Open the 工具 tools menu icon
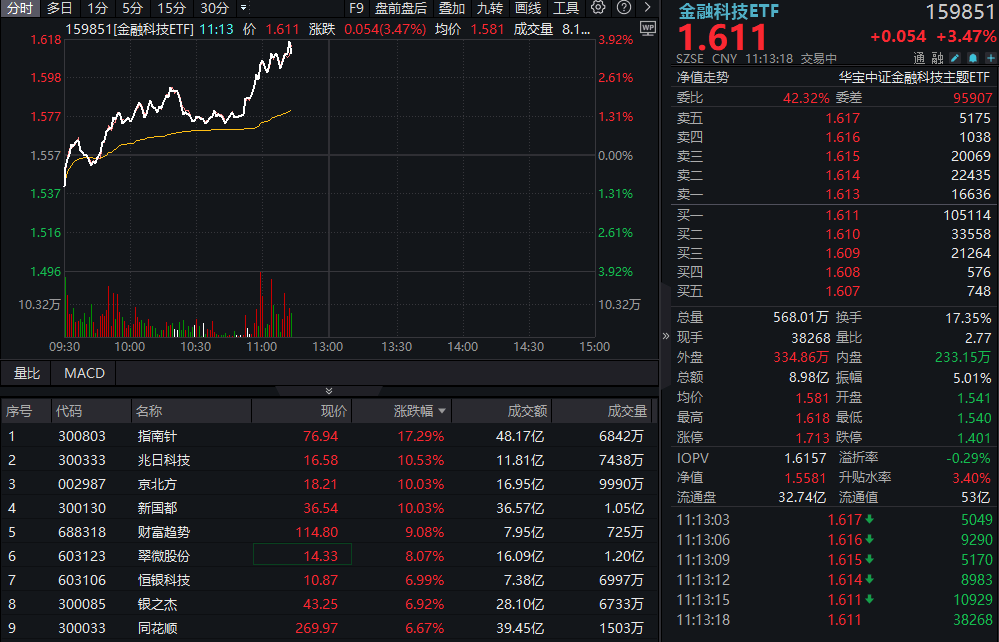The width and height of the screenshot is (999, 642). click(x=566, y=8)
